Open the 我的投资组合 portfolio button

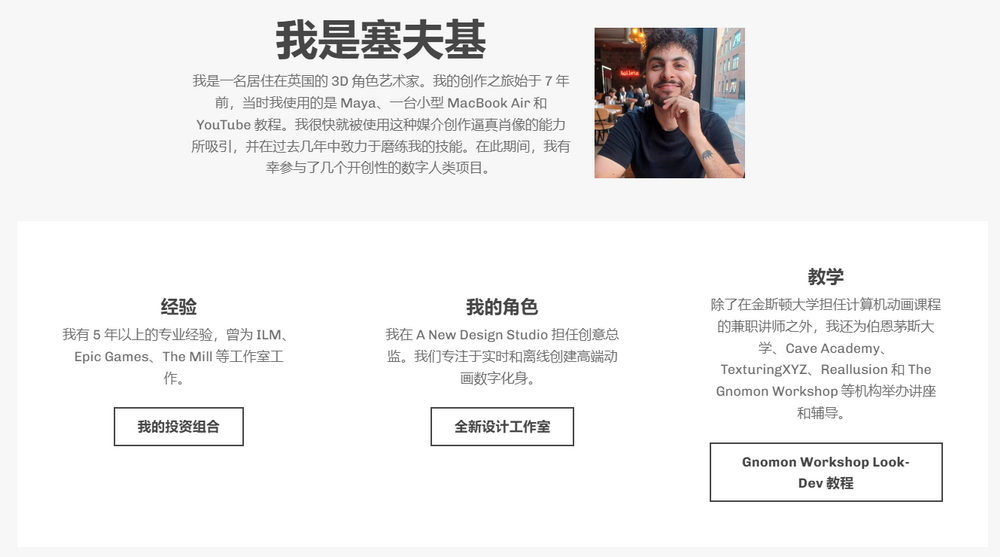point(179,426)
